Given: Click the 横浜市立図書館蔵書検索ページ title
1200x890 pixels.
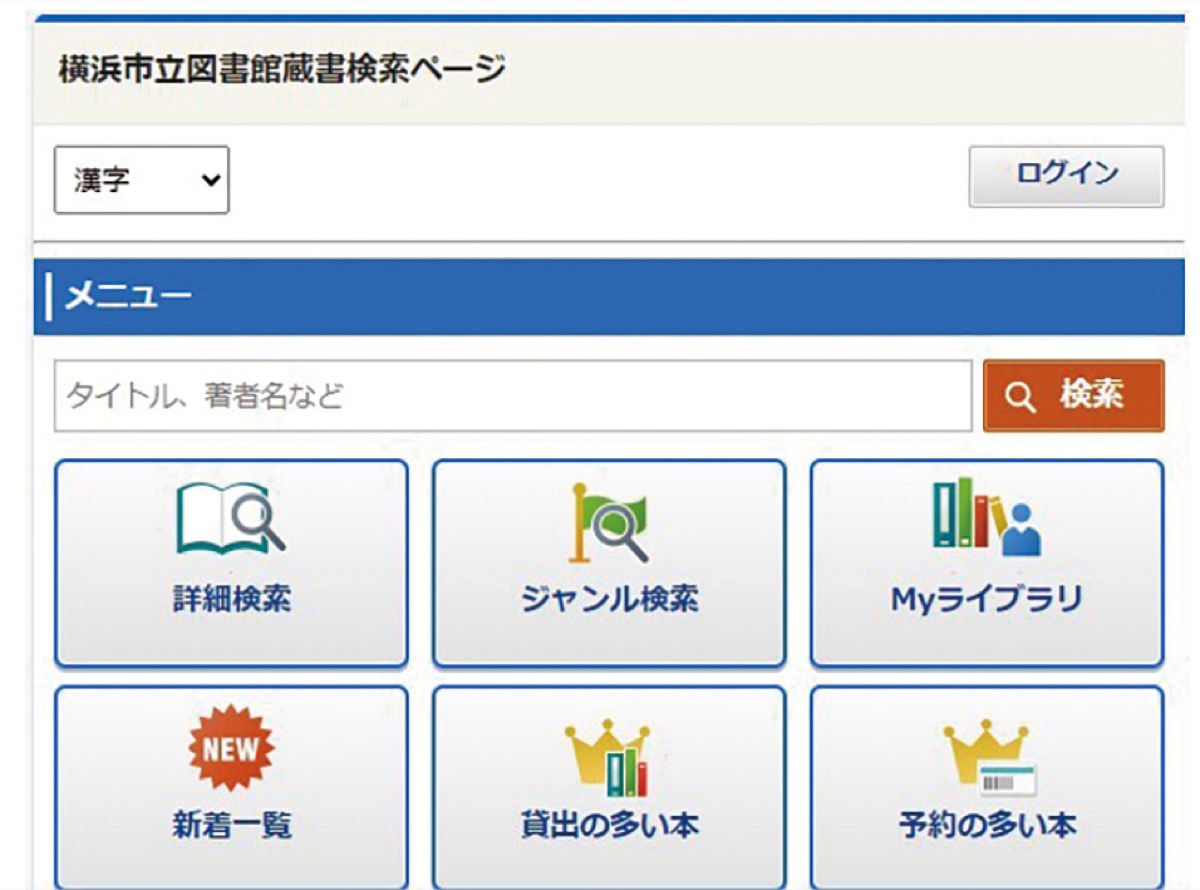Looking at the screenshot, I should [282, 71].
